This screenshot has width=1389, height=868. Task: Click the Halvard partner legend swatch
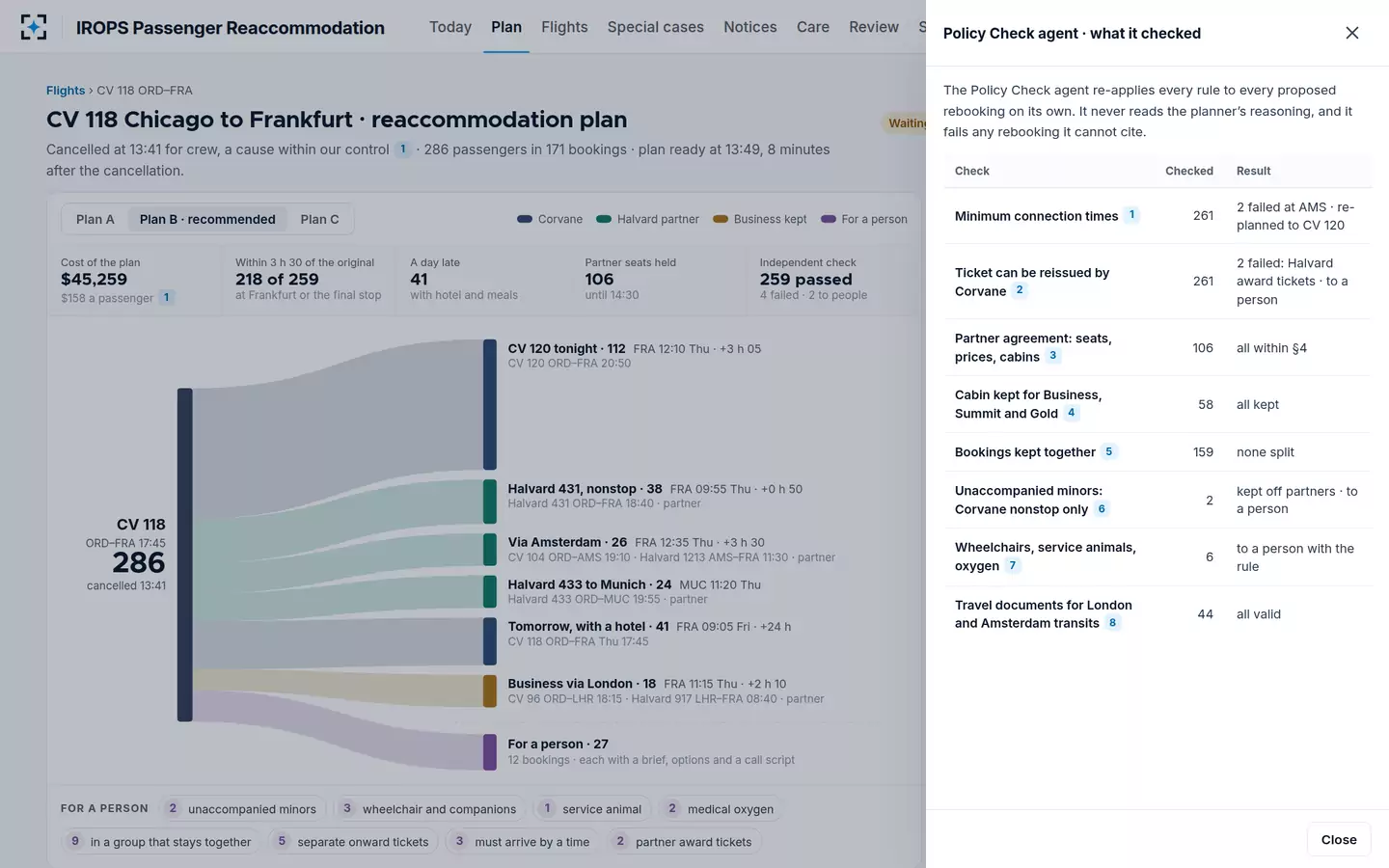point(604,219)
